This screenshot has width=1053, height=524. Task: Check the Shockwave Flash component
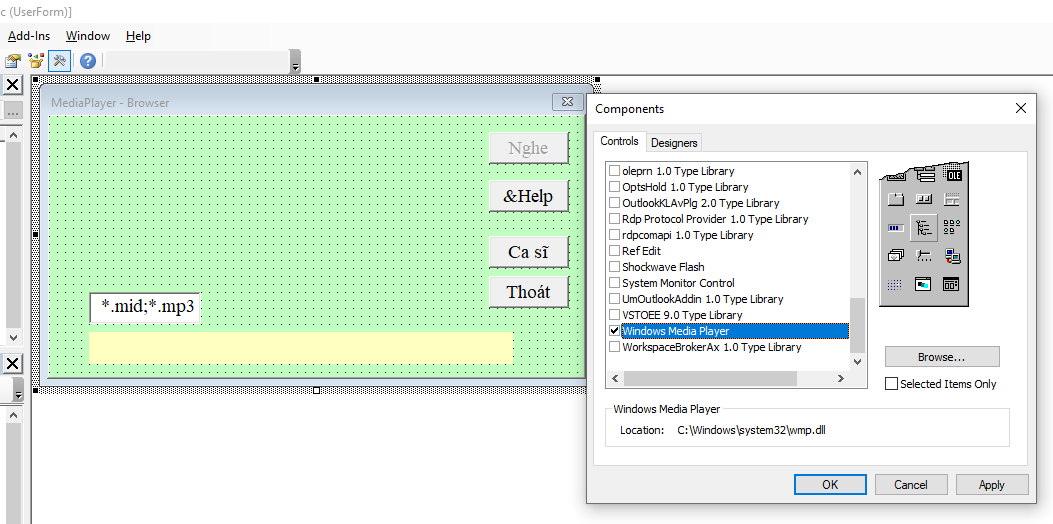[614, 267]
